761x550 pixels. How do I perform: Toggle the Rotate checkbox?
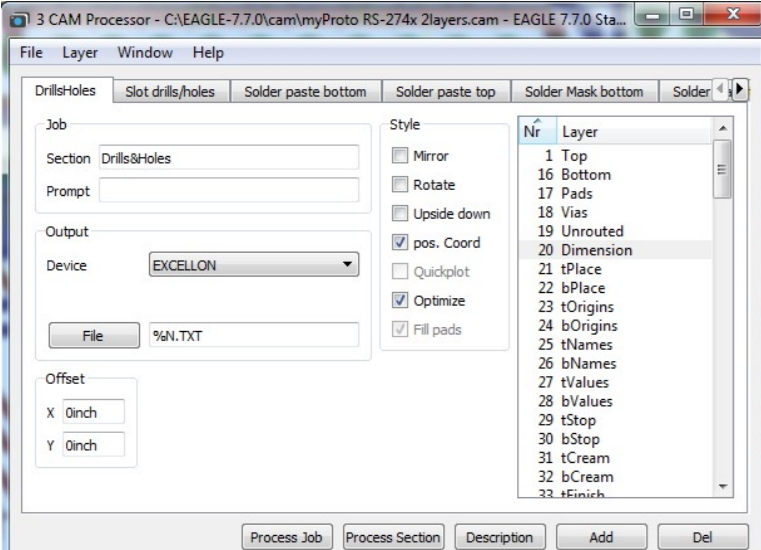400,185
